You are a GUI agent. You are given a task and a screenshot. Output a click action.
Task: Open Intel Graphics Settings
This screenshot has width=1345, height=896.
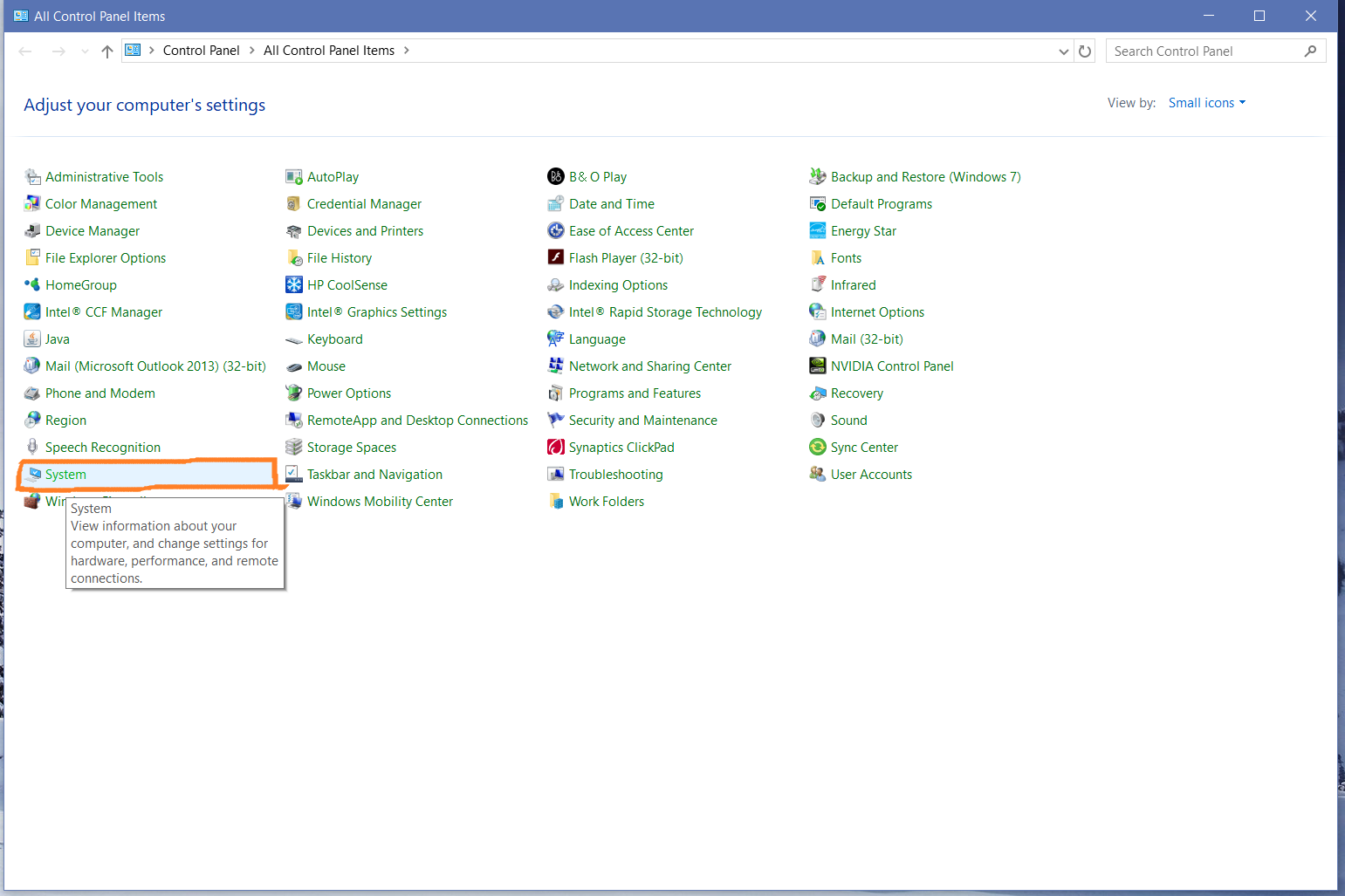pyautogui.click(x=377, y=312)
